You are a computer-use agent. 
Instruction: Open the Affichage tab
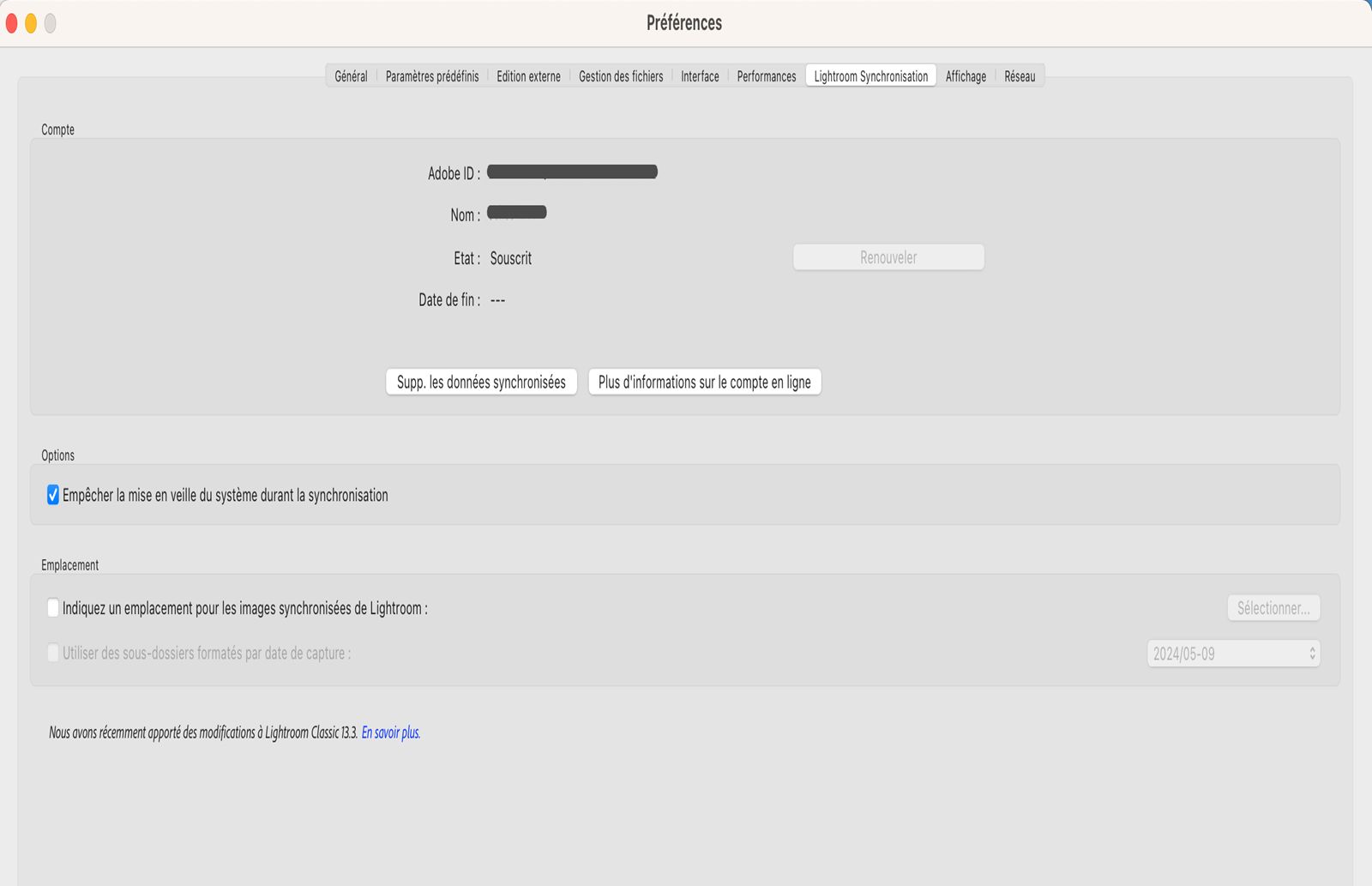pyautogui.click(x=966, y=76)
